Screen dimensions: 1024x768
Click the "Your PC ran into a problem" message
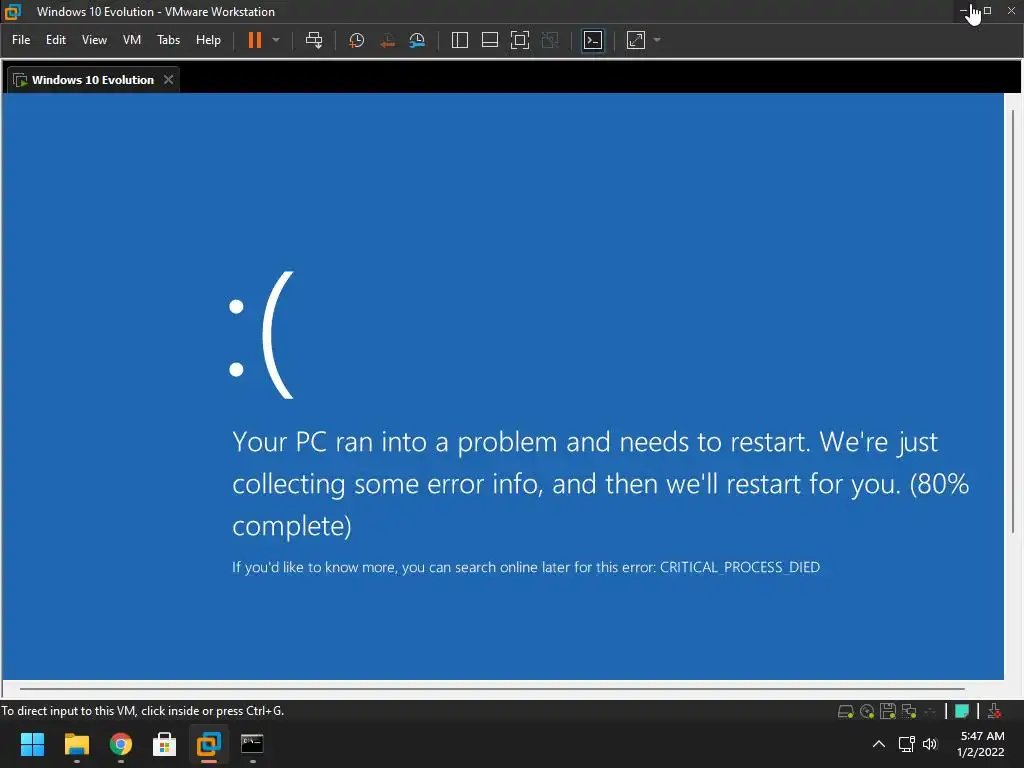click(x=600, y=484)
